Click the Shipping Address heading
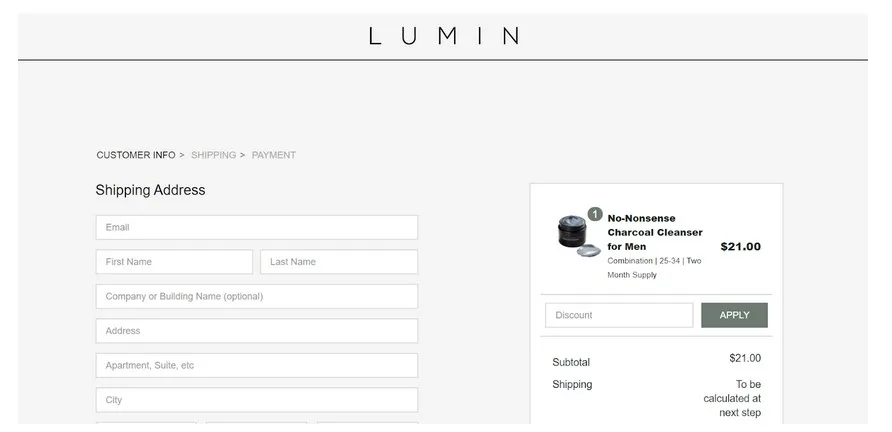The height and width of the screenshot is (432, 892). [150, 190]
